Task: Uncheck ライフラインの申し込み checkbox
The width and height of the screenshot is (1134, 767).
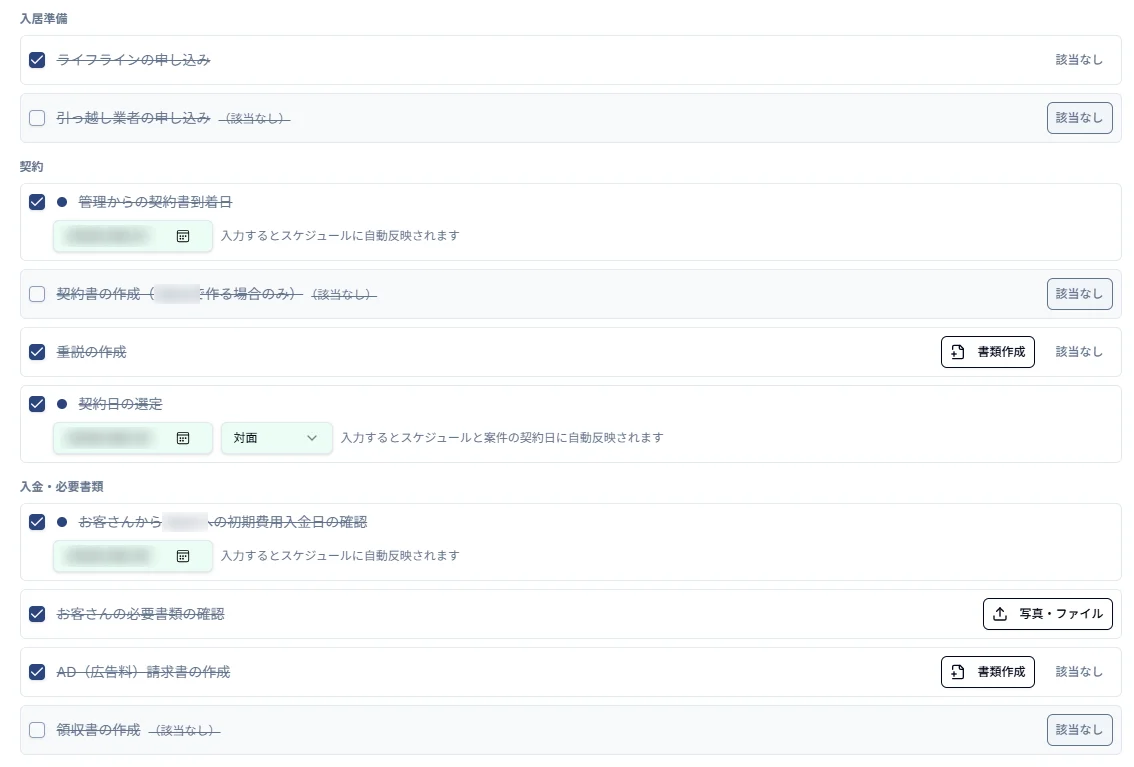Action: (37, 60)
